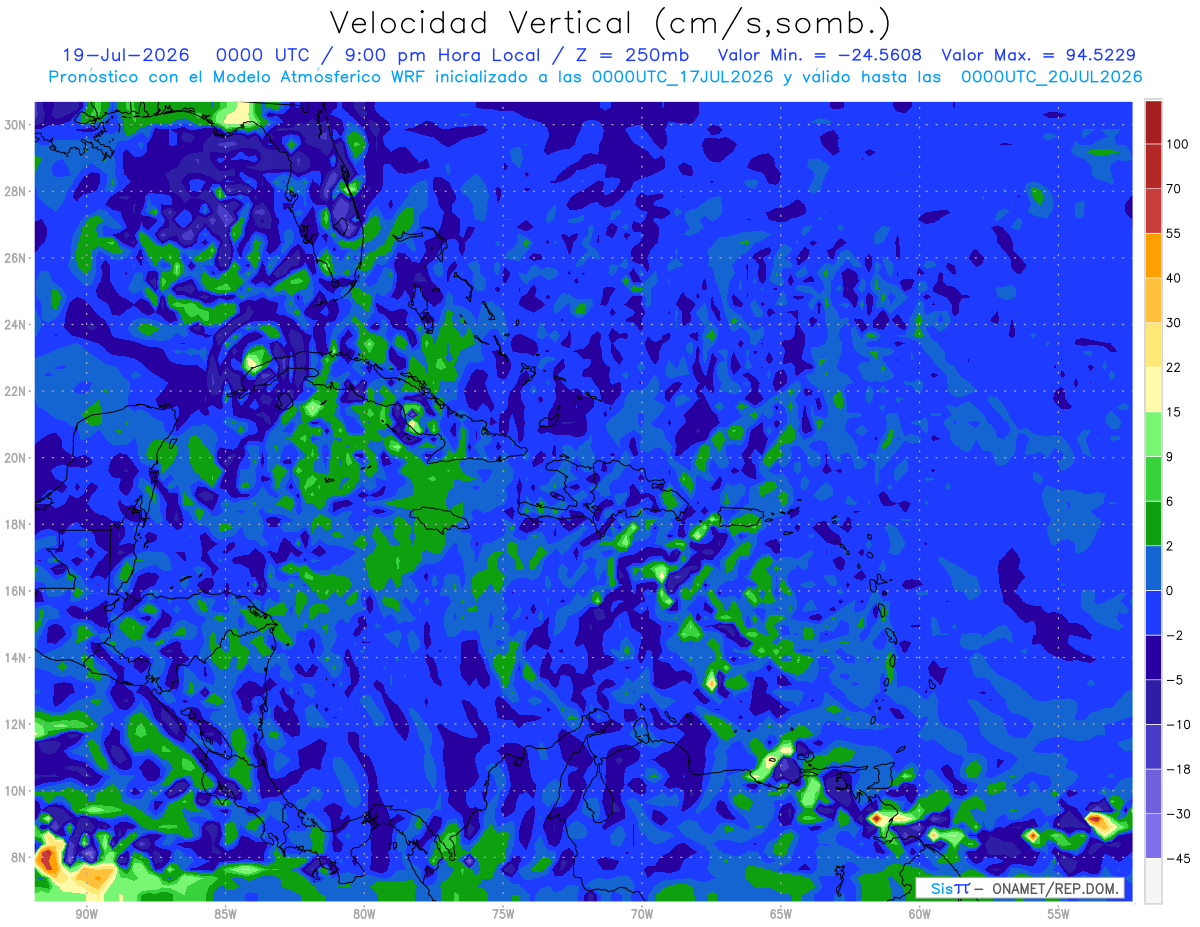Click colorbar scale label '30'
The height and width of the screenshot is (927, 1200).
(1173, 323)
